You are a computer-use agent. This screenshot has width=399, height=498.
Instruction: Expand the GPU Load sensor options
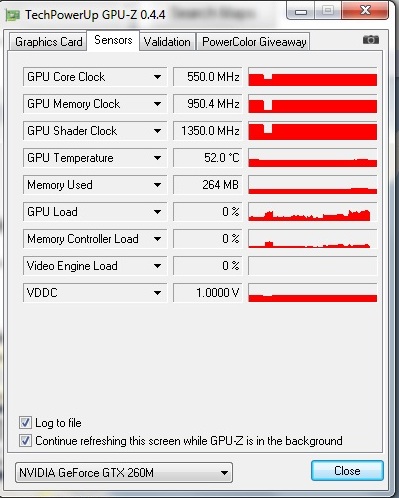pos(157,212)
